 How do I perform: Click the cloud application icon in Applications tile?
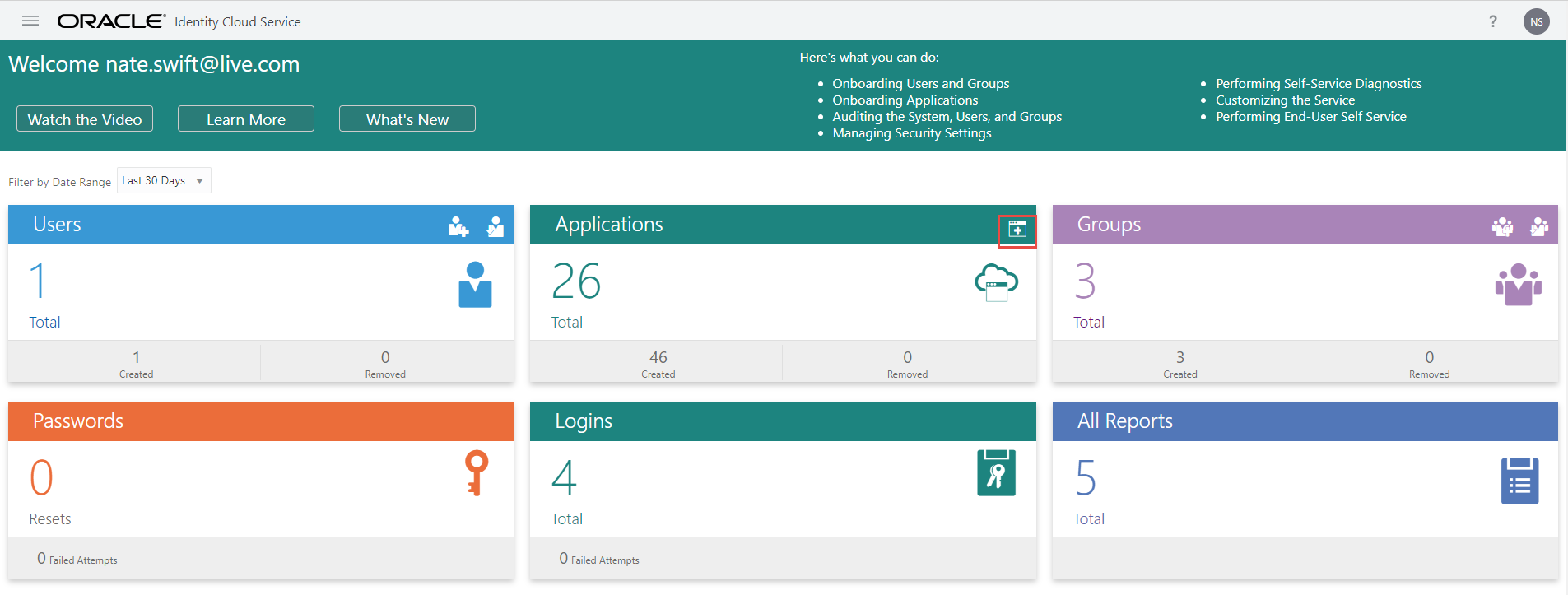click(997, 282)
